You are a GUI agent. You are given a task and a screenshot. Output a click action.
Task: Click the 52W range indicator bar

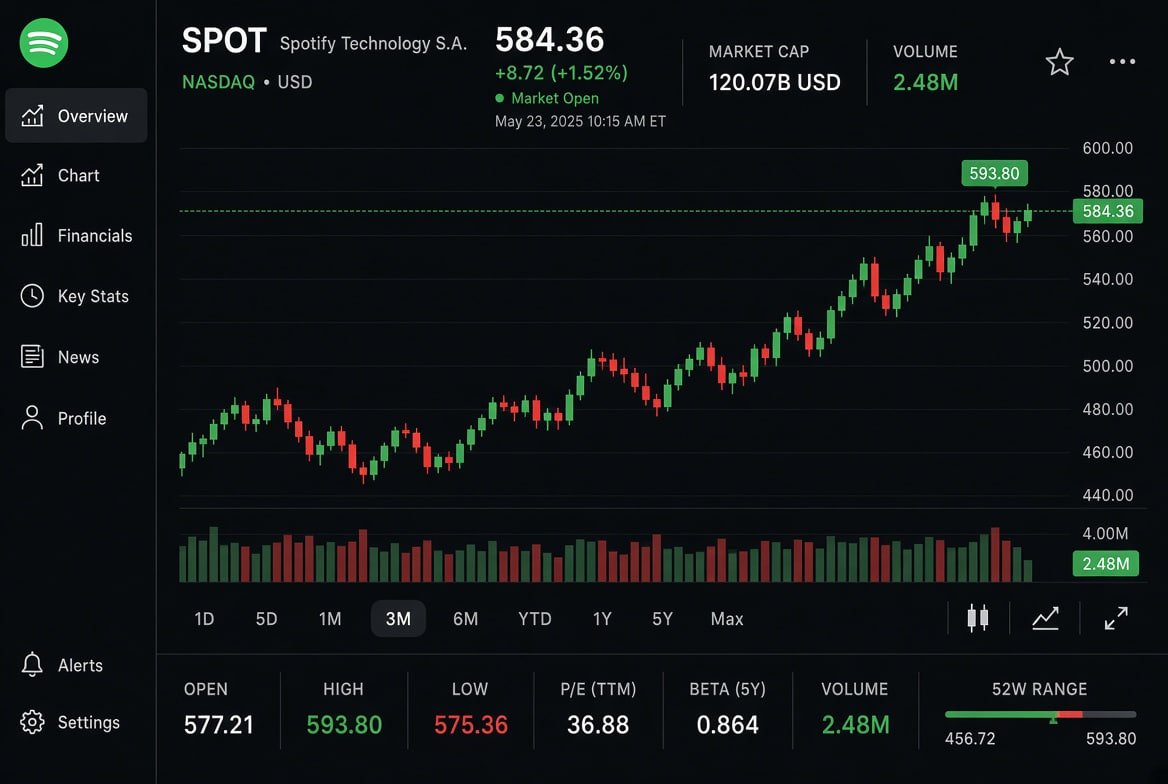click(1041, 715)
